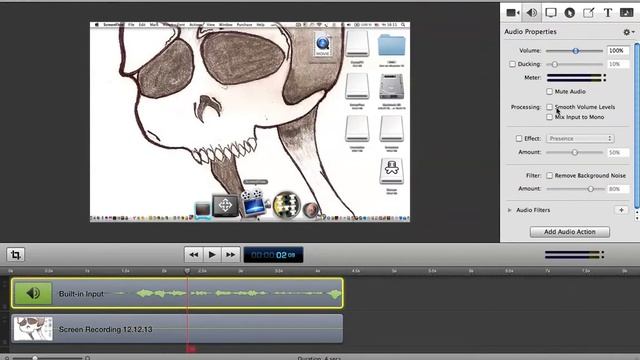
Task: Open the Media Library tab icon
Action: click(x=627, y=13)
